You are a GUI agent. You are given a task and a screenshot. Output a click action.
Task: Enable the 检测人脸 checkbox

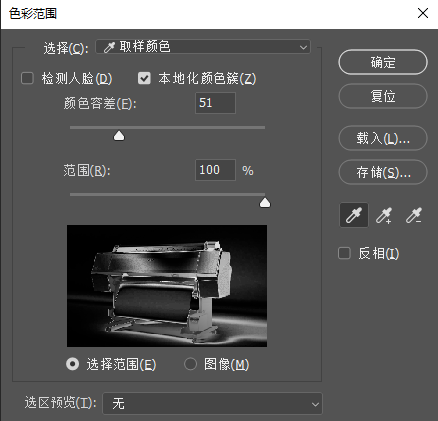[x=27, y=79]
